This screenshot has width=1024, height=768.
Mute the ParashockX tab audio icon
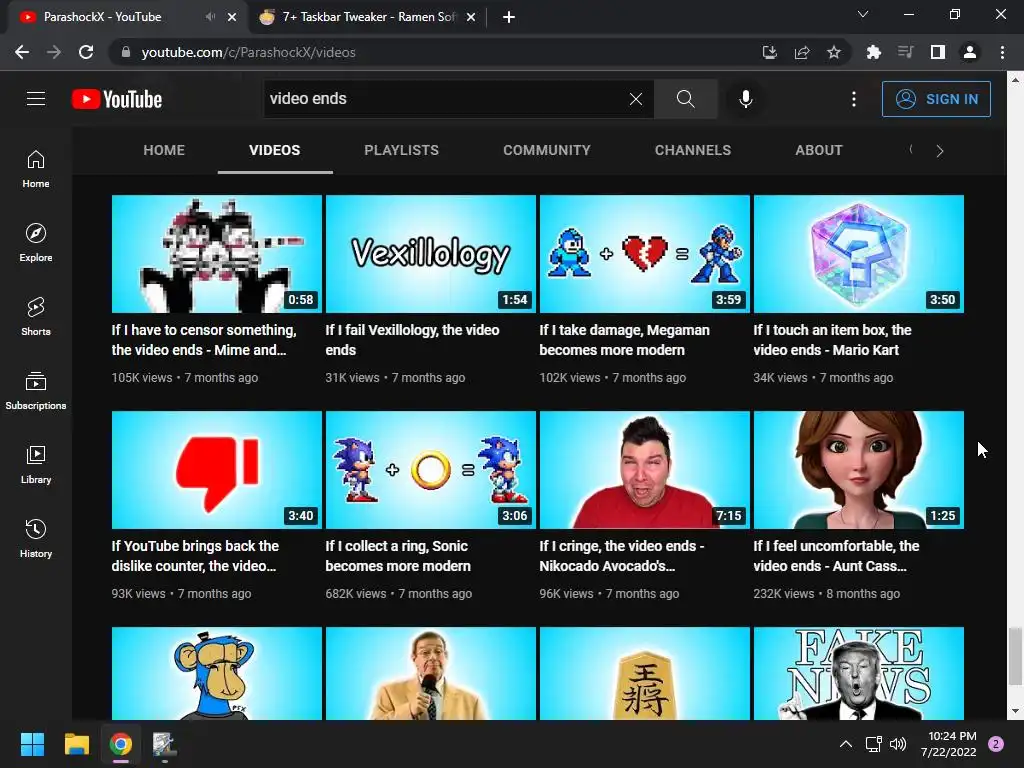(210, 17)
